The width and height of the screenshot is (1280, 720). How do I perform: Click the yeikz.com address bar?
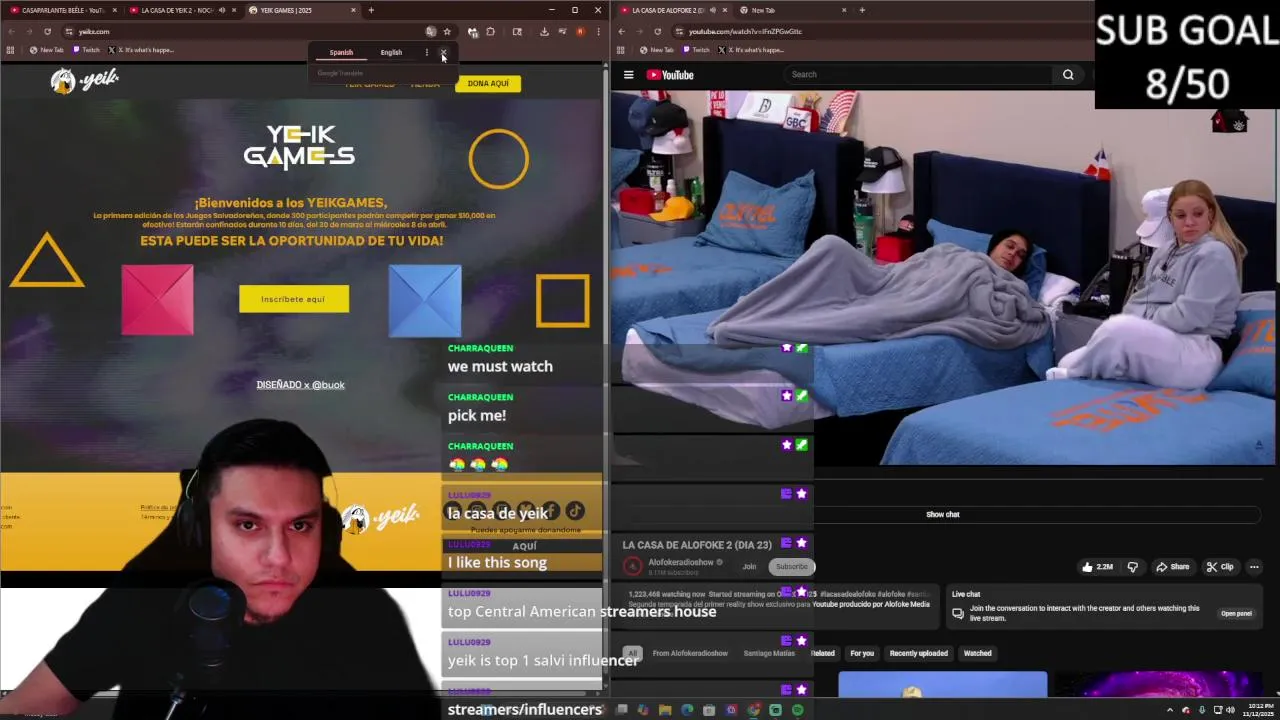coord(240,31)
